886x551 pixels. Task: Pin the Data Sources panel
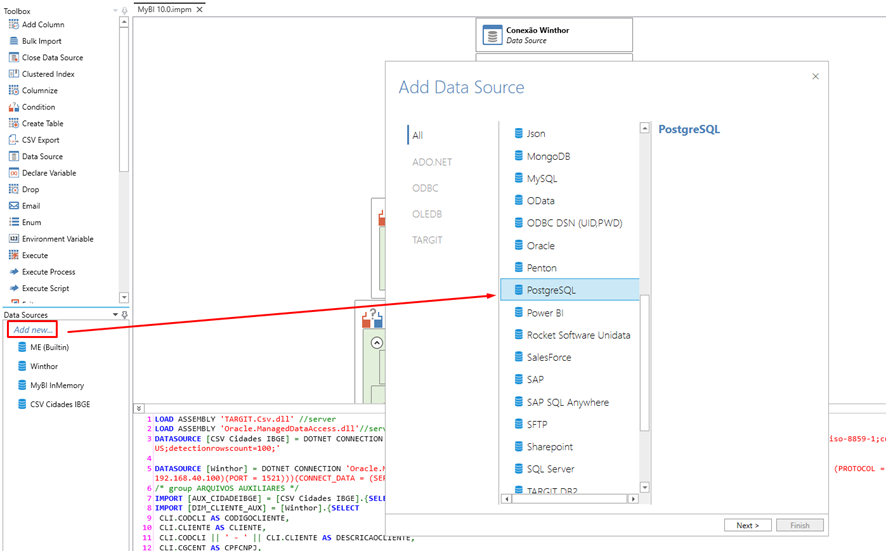(124, 314)
